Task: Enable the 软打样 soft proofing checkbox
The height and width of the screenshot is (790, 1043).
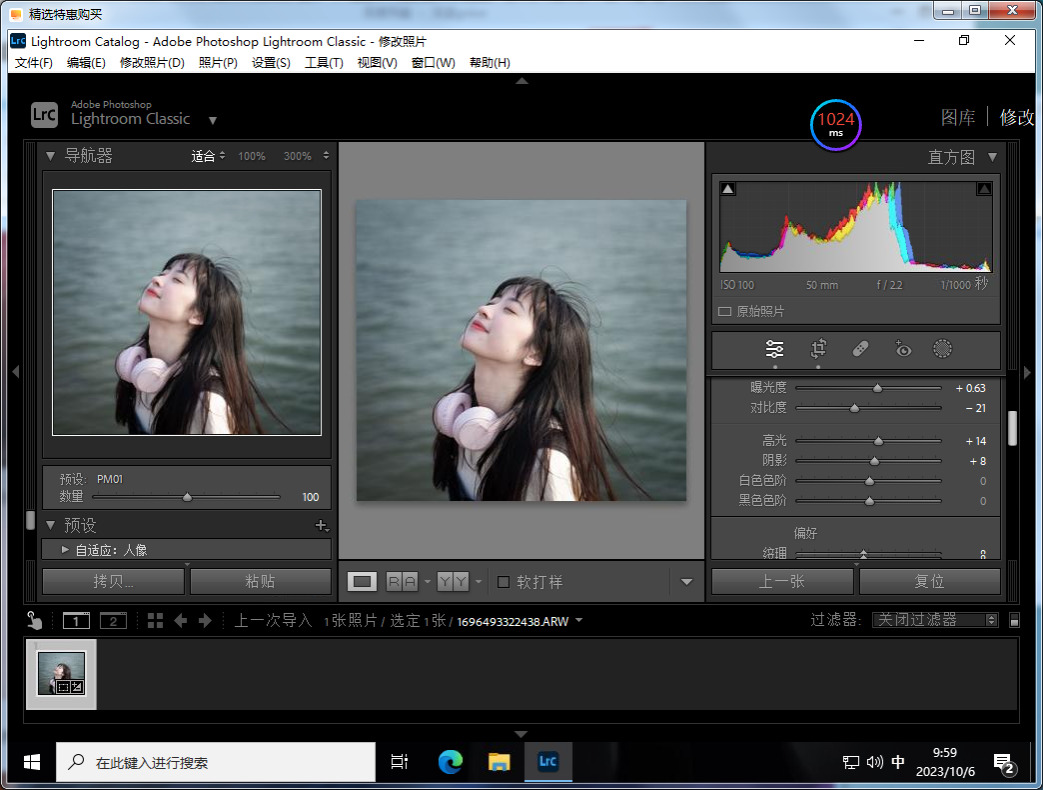Action: [x=504, y=582]
